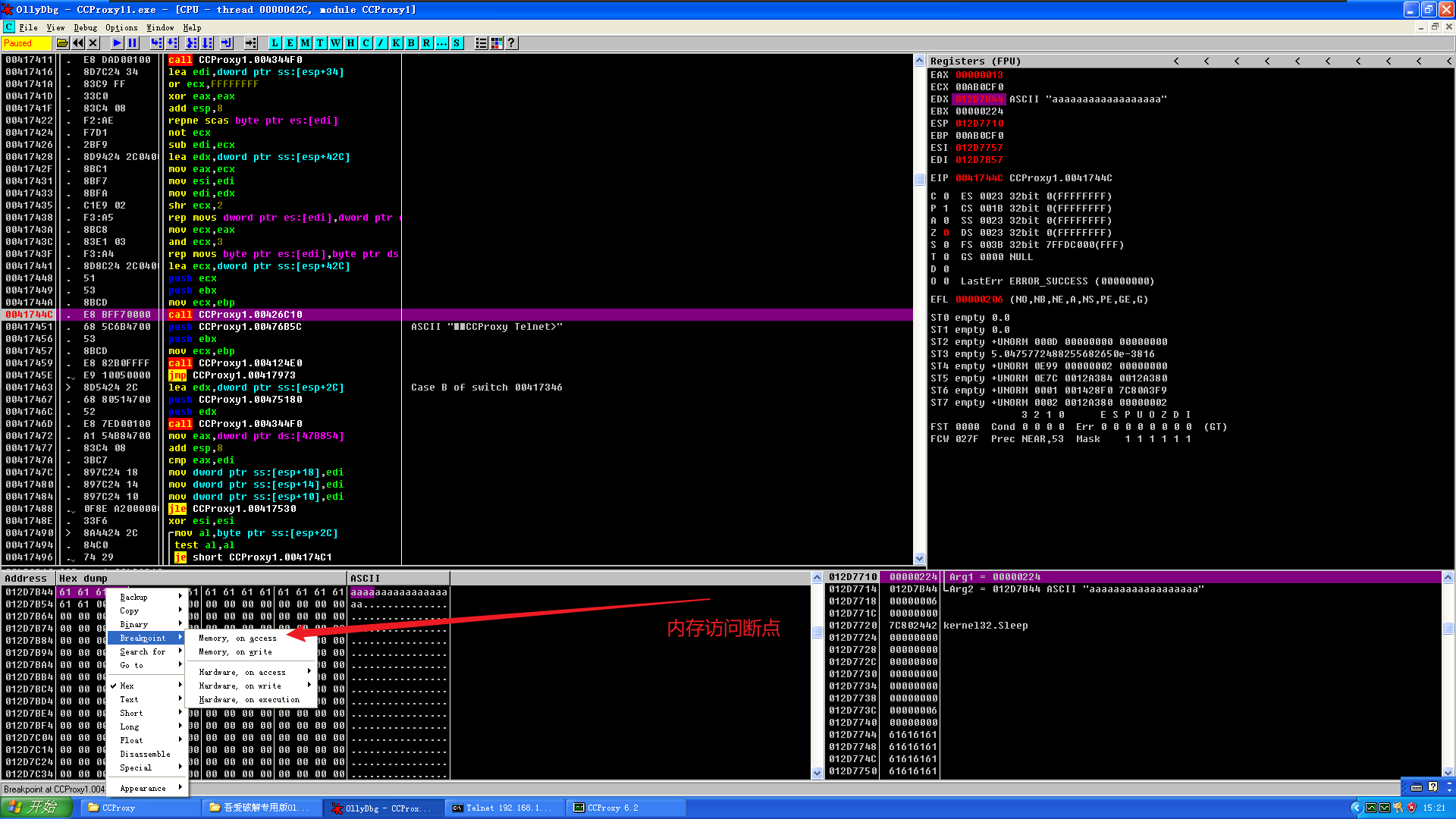Show Threads with T button
The width and height of the screenshot is (1456, 819).
coord(320,43)
